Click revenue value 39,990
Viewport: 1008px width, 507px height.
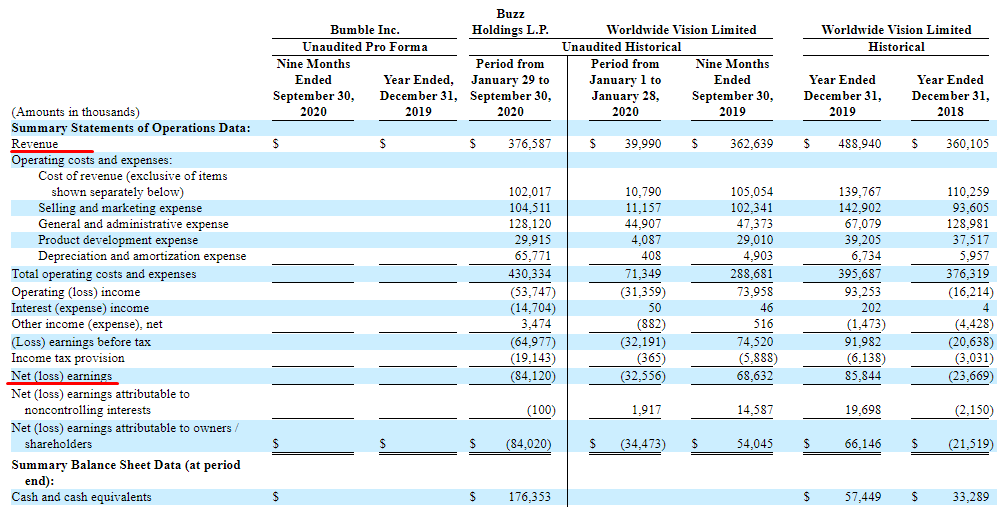643,144
